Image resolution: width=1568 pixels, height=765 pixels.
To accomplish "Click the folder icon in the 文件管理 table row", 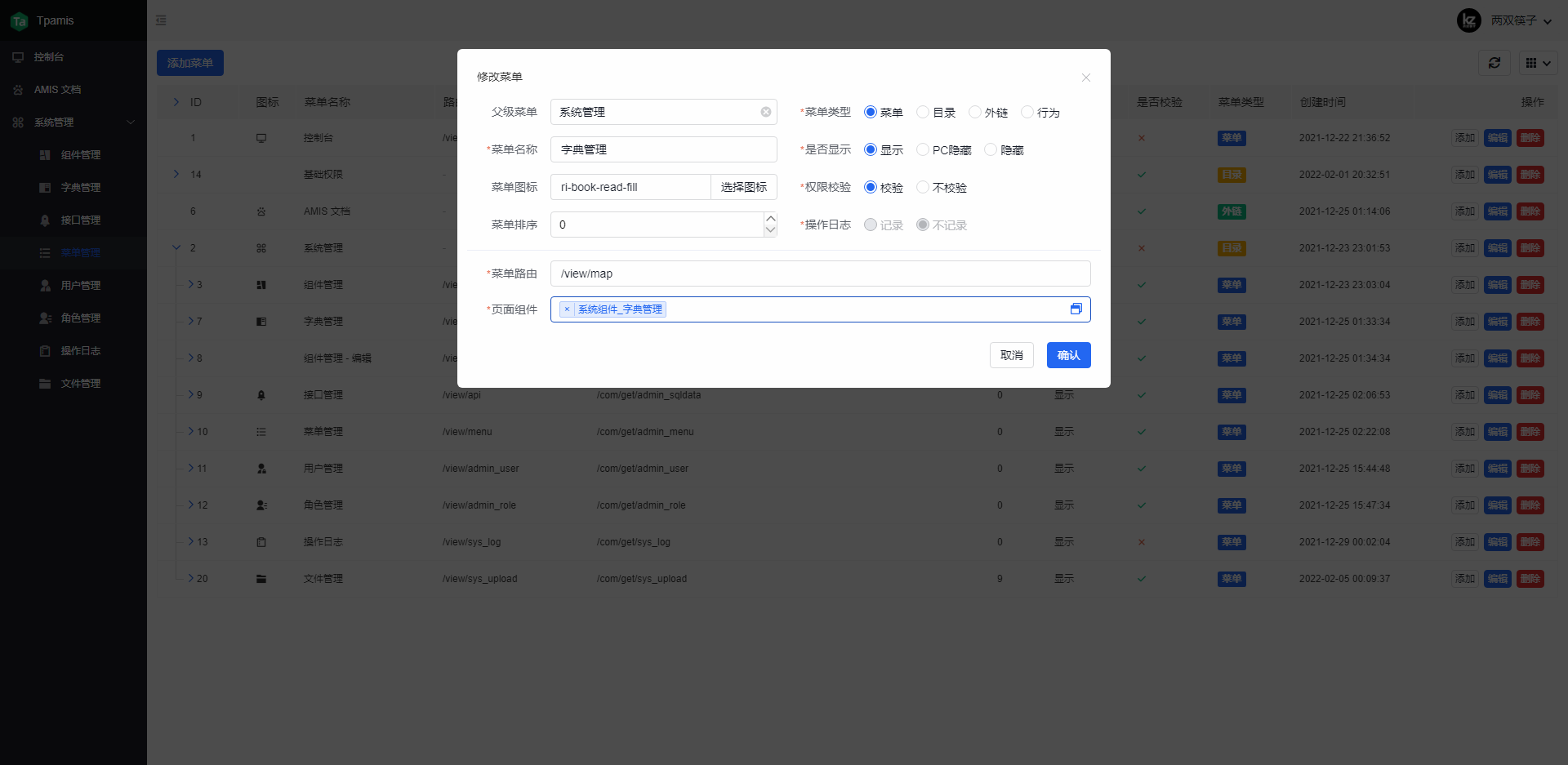I will point(261,579).
